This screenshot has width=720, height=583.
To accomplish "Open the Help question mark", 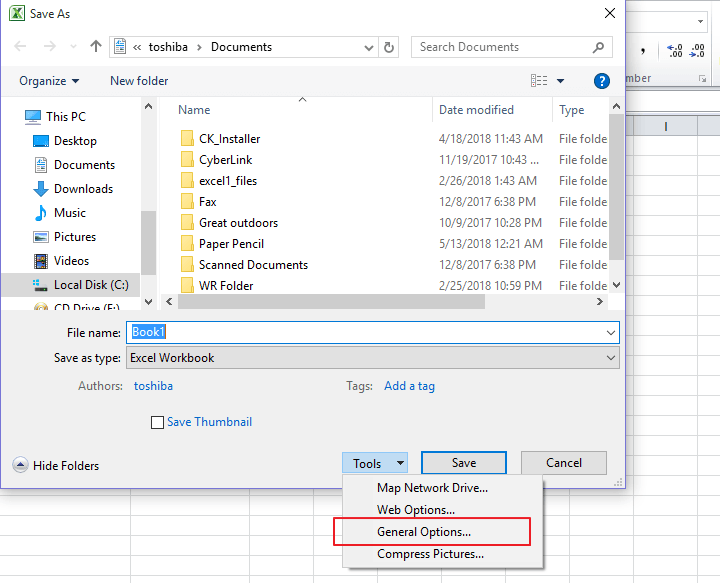I will 602,81.
